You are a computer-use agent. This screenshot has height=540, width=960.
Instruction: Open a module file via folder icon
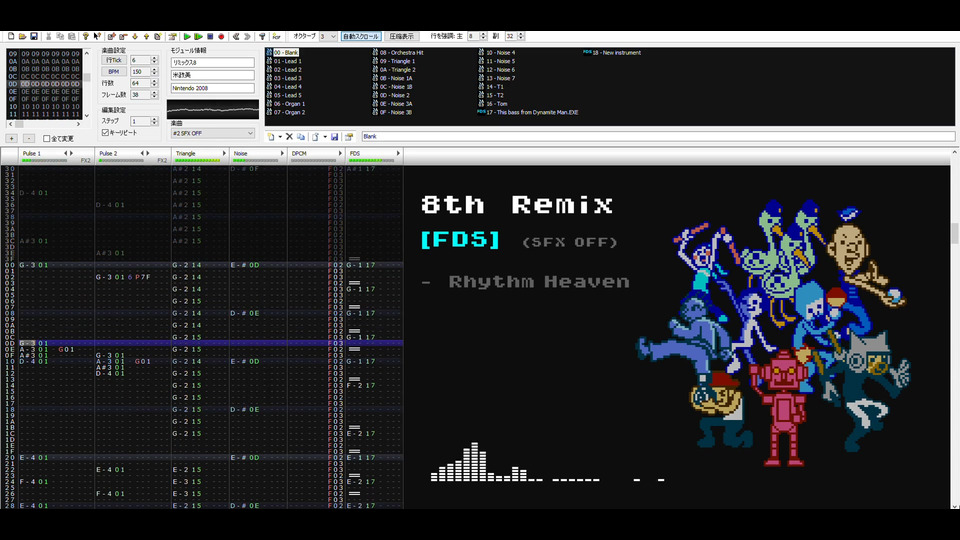coord(23,37)
